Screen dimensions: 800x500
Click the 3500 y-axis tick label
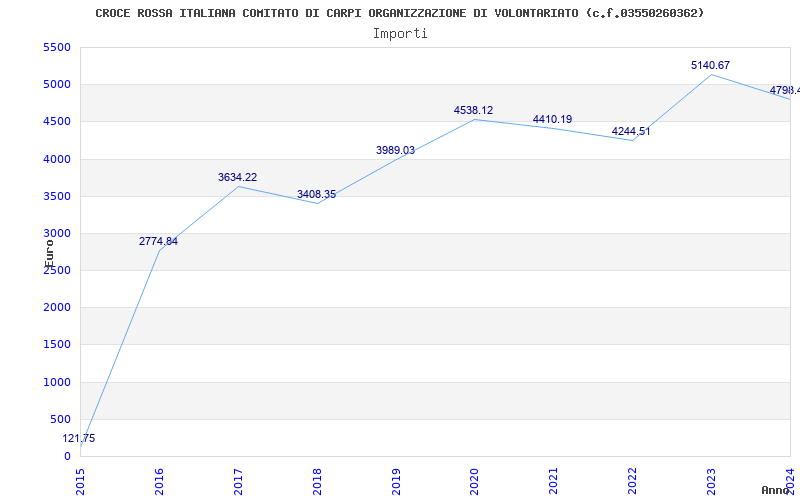pos(57,196)
